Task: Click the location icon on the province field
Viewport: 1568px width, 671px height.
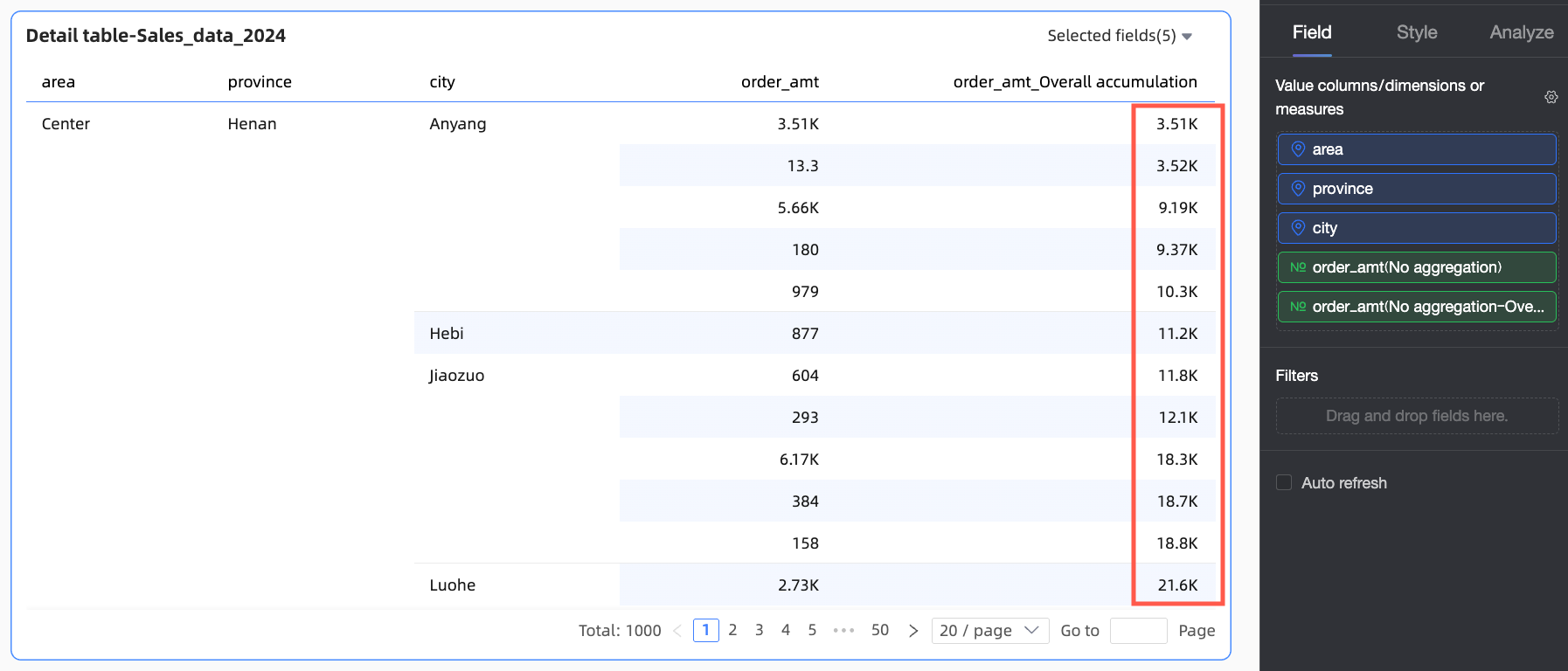Action: coord(1298,189)
